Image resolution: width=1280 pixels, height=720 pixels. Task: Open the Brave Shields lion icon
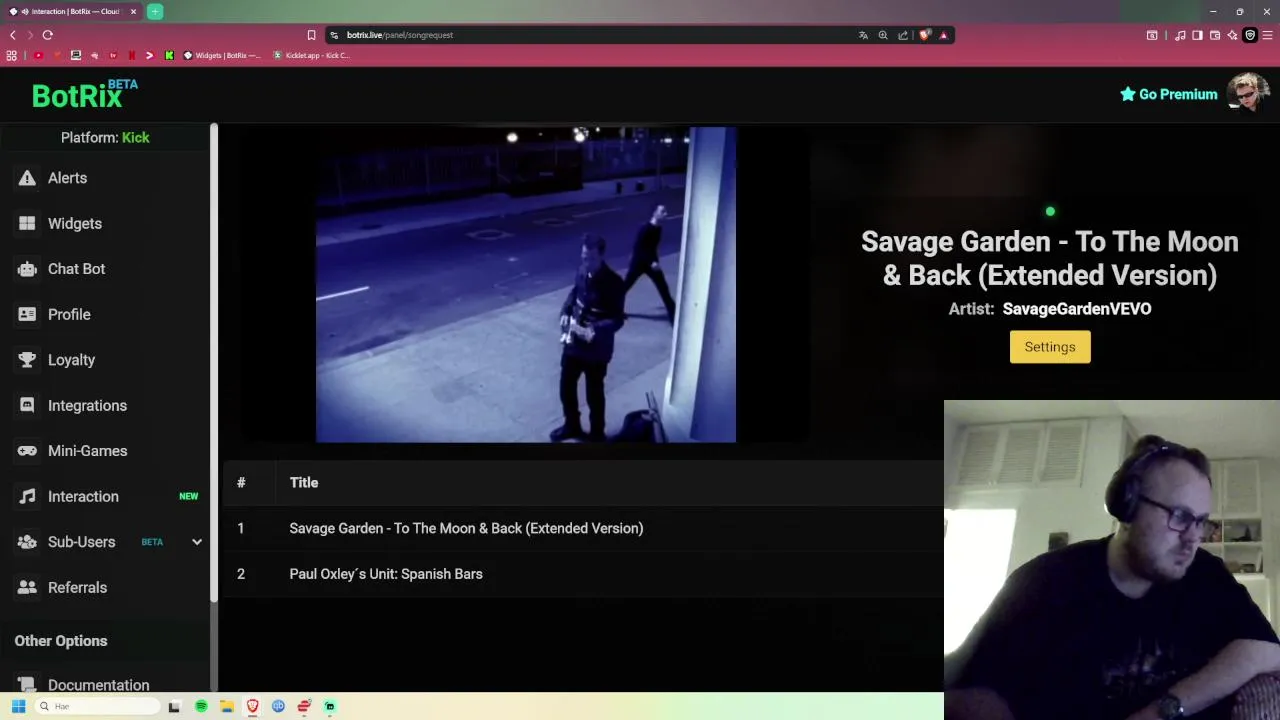925,35
